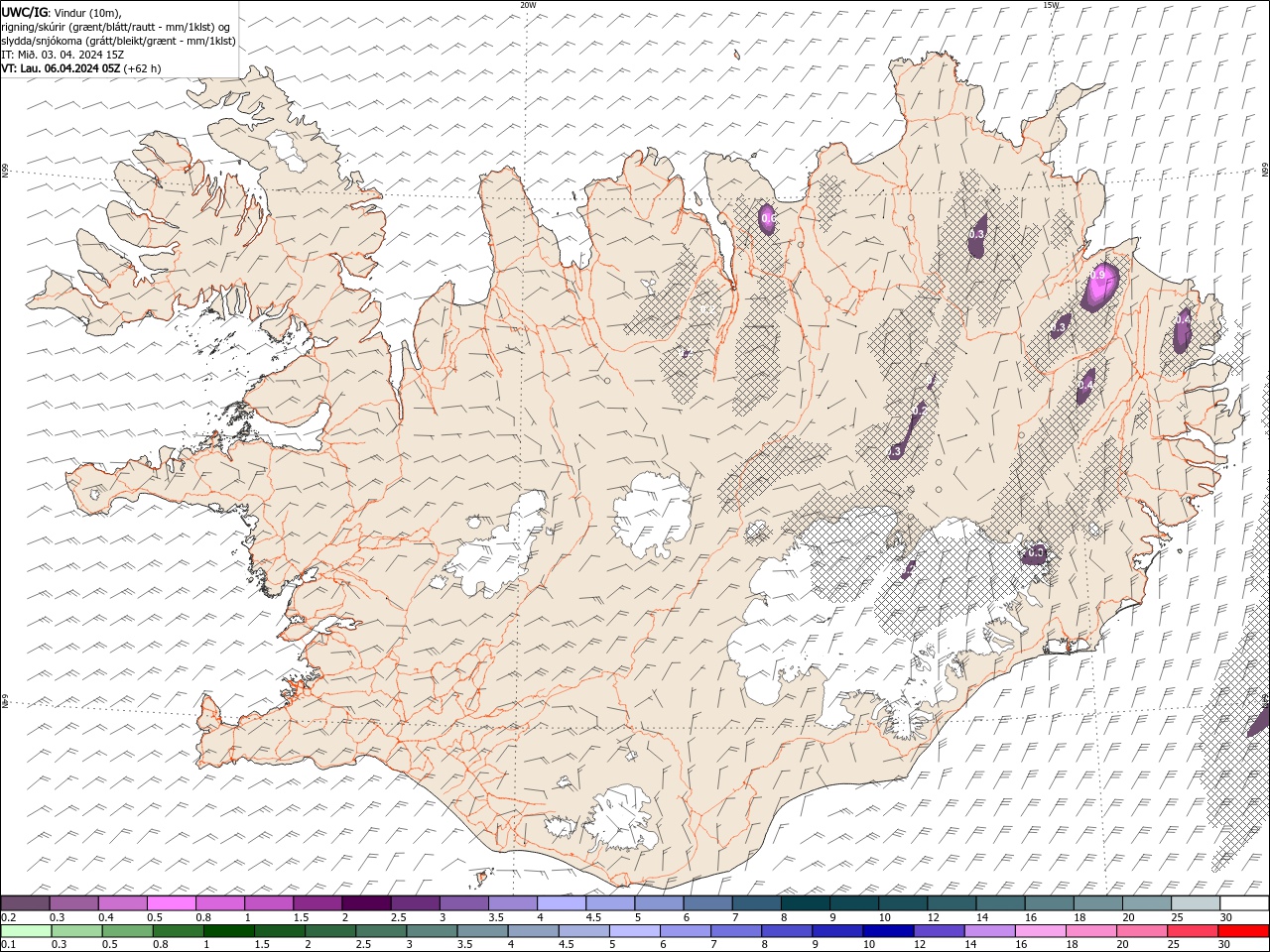Click the "rigning/skúrir" description line
This screenshot has height=952, width=1270.
coord(116,27)
